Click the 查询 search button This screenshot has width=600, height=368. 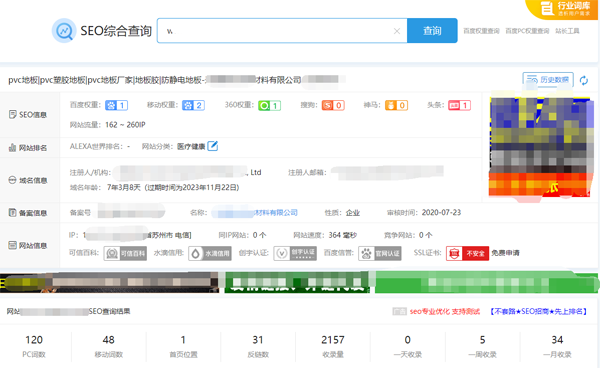(x=432, y=31)
